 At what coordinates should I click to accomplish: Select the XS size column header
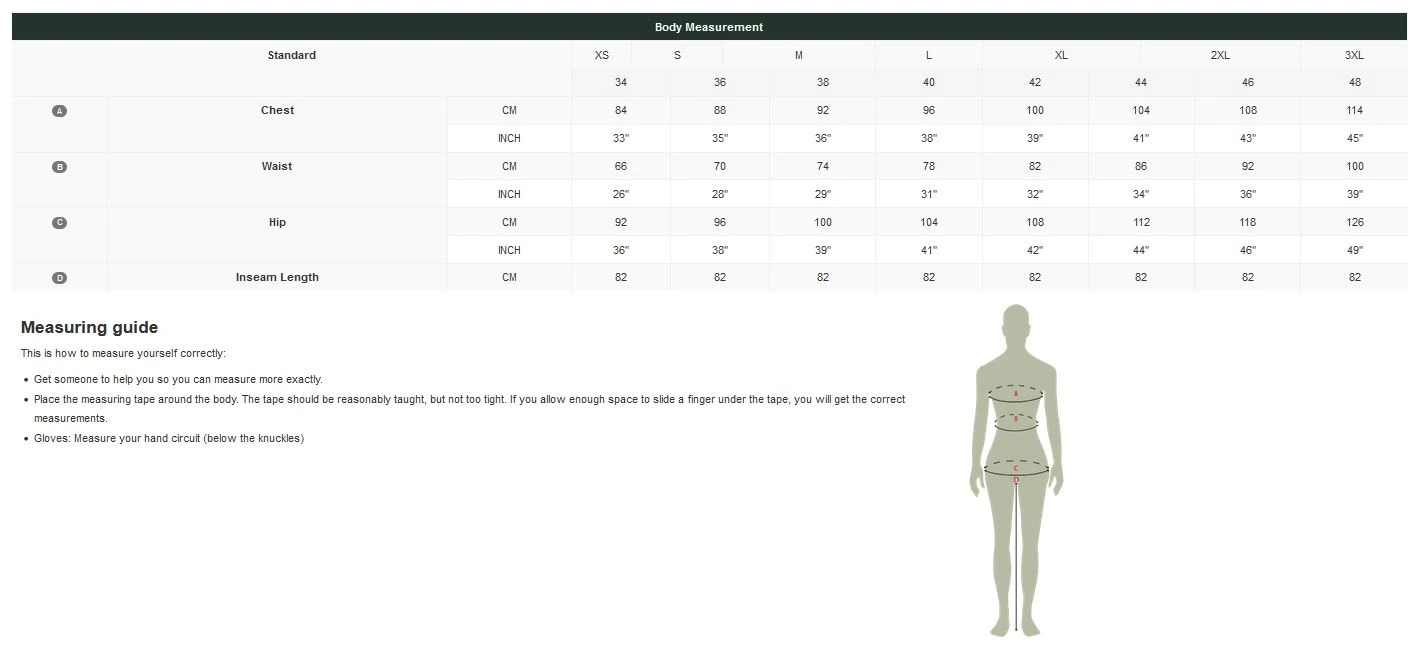tap(601, 56)
